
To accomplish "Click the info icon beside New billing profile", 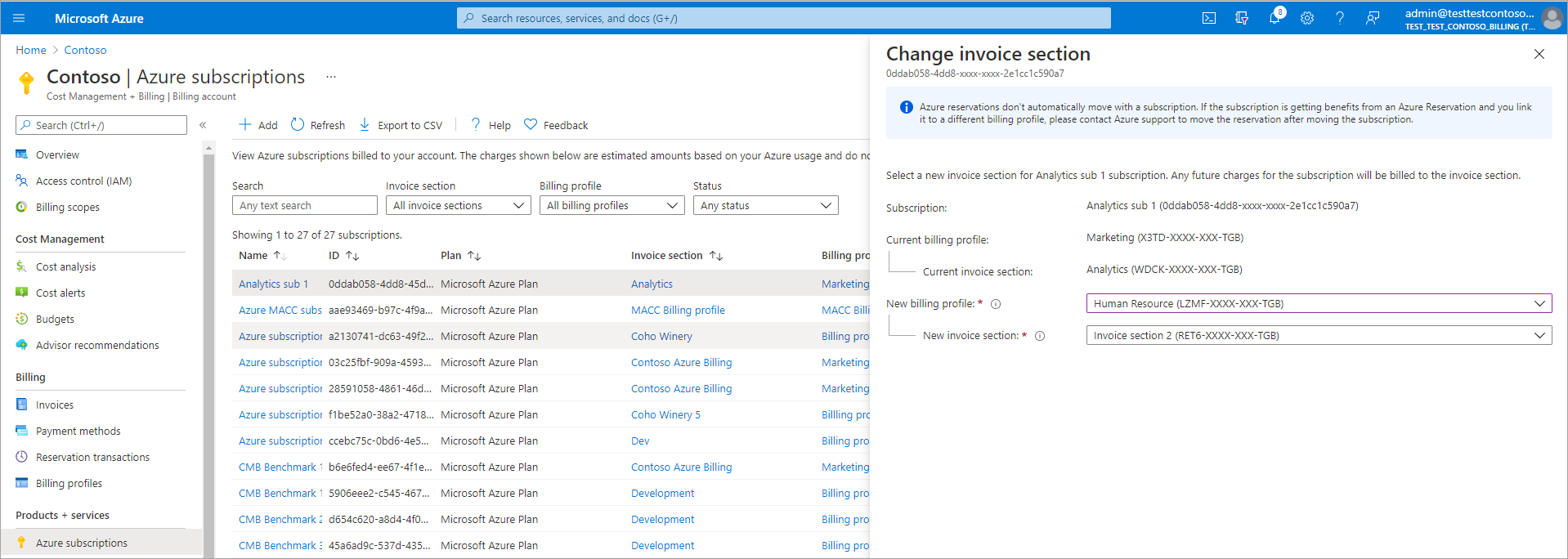I will pos(996,304).
